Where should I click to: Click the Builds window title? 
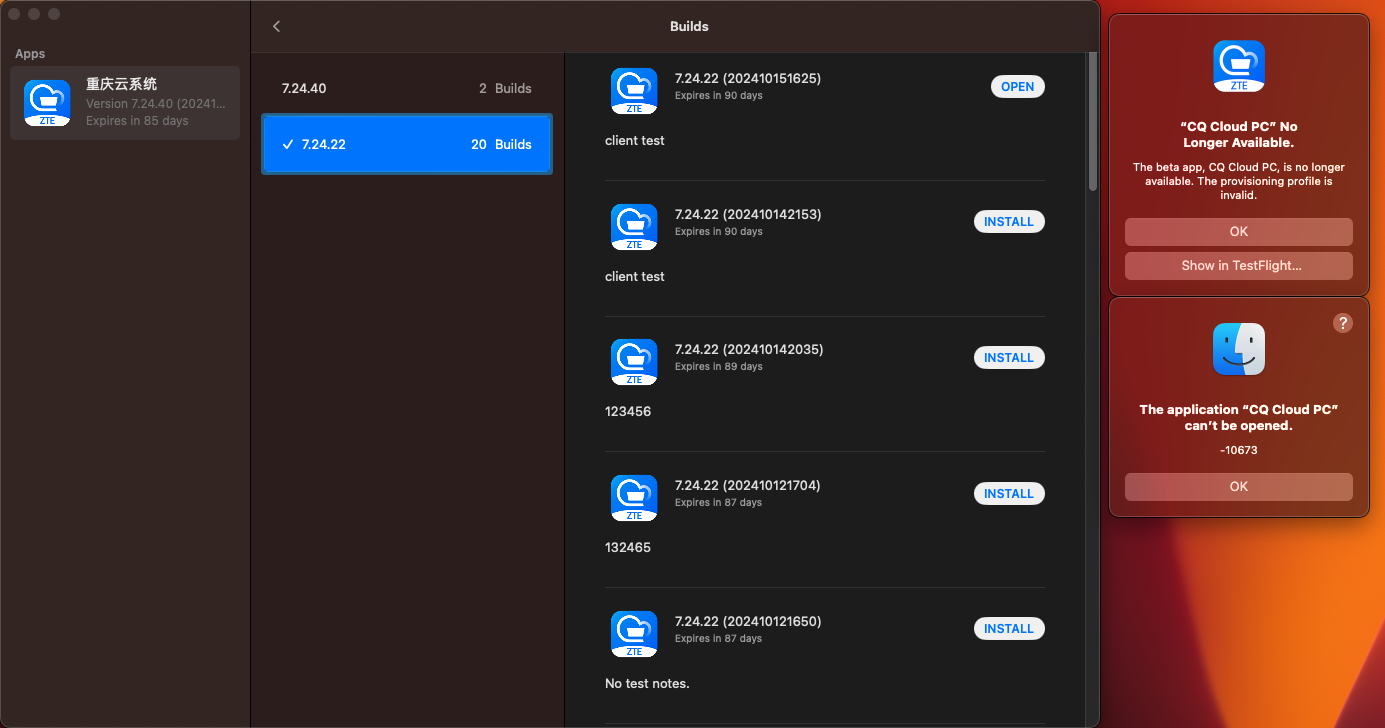[x=689, y=26]
